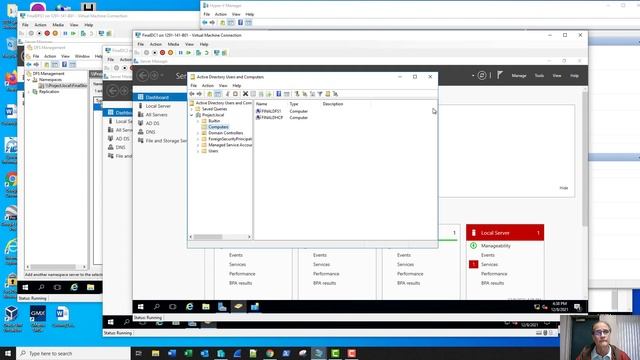Image resolution: width=640 pixels, height=360 pixels.
Task: Expand Saved Queries node in AD tree
Action: click(192, 109)
